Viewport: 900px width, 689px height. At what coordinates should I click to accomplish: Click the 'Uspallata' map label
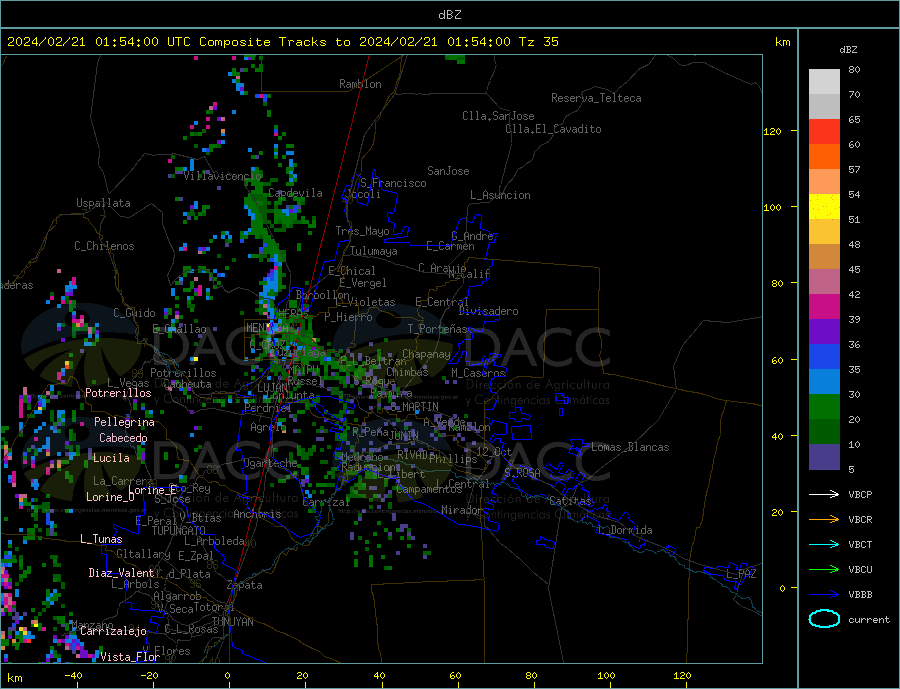(x=103, y=203)
